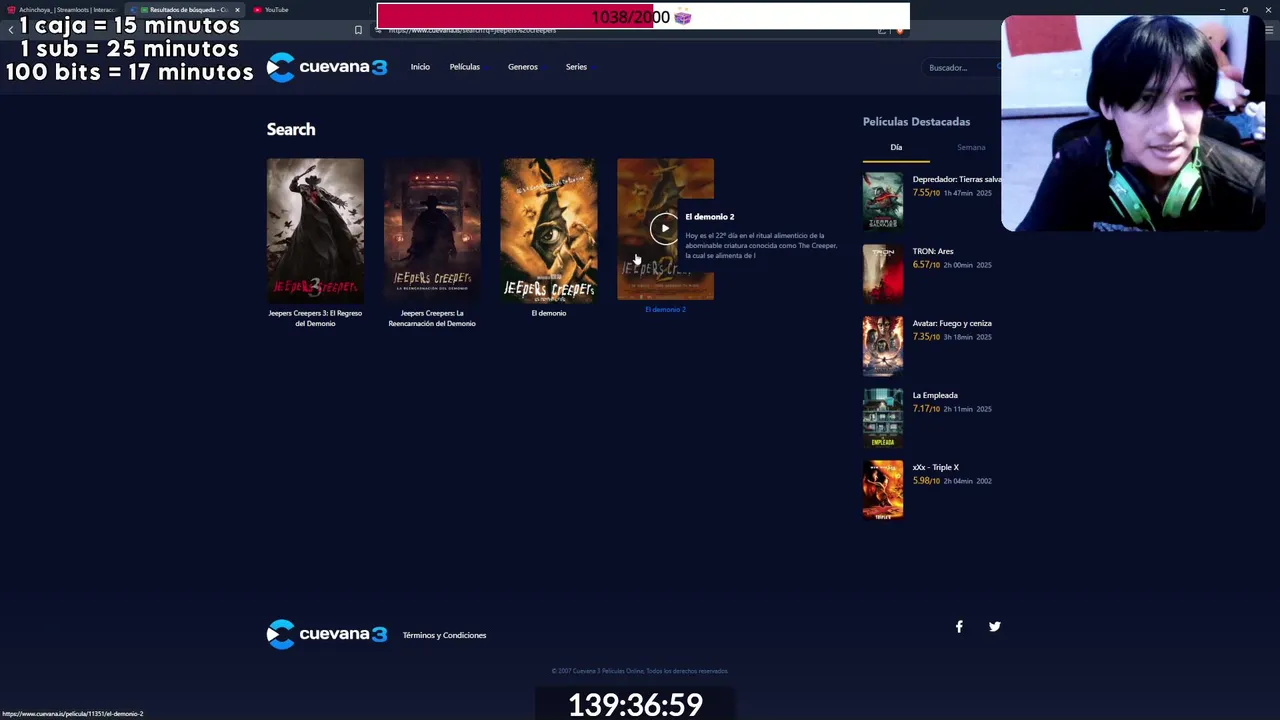Click the Facebook icon in footer
The image size is (1280, 720).
(959, 627)
